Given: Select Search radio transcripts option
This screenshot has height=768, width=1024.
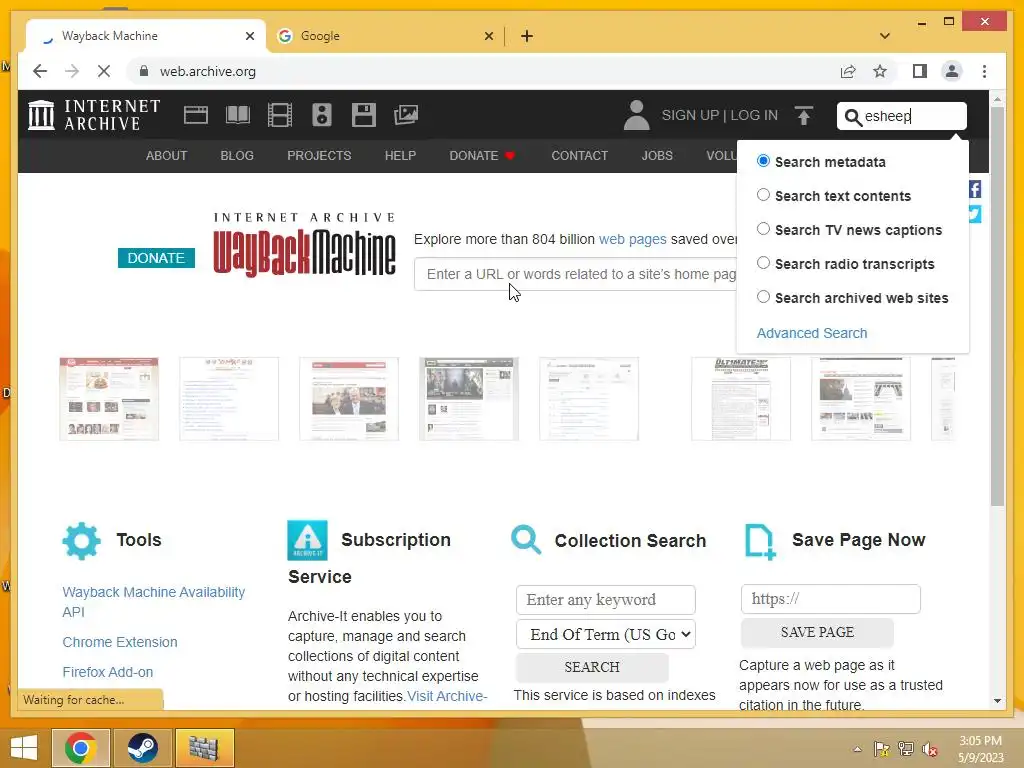Looking at the screenshot, I should coord(763,263).
